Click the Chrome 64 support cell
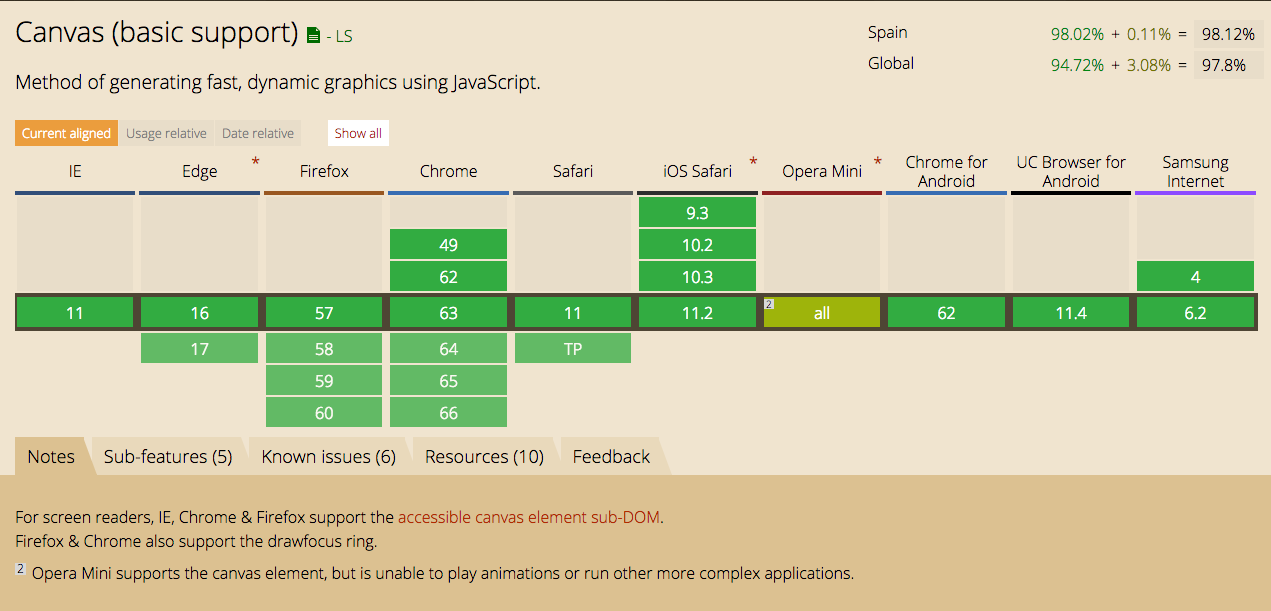Image resolution: width=1271 pixels, height=611 pixels. coord(448,349)
